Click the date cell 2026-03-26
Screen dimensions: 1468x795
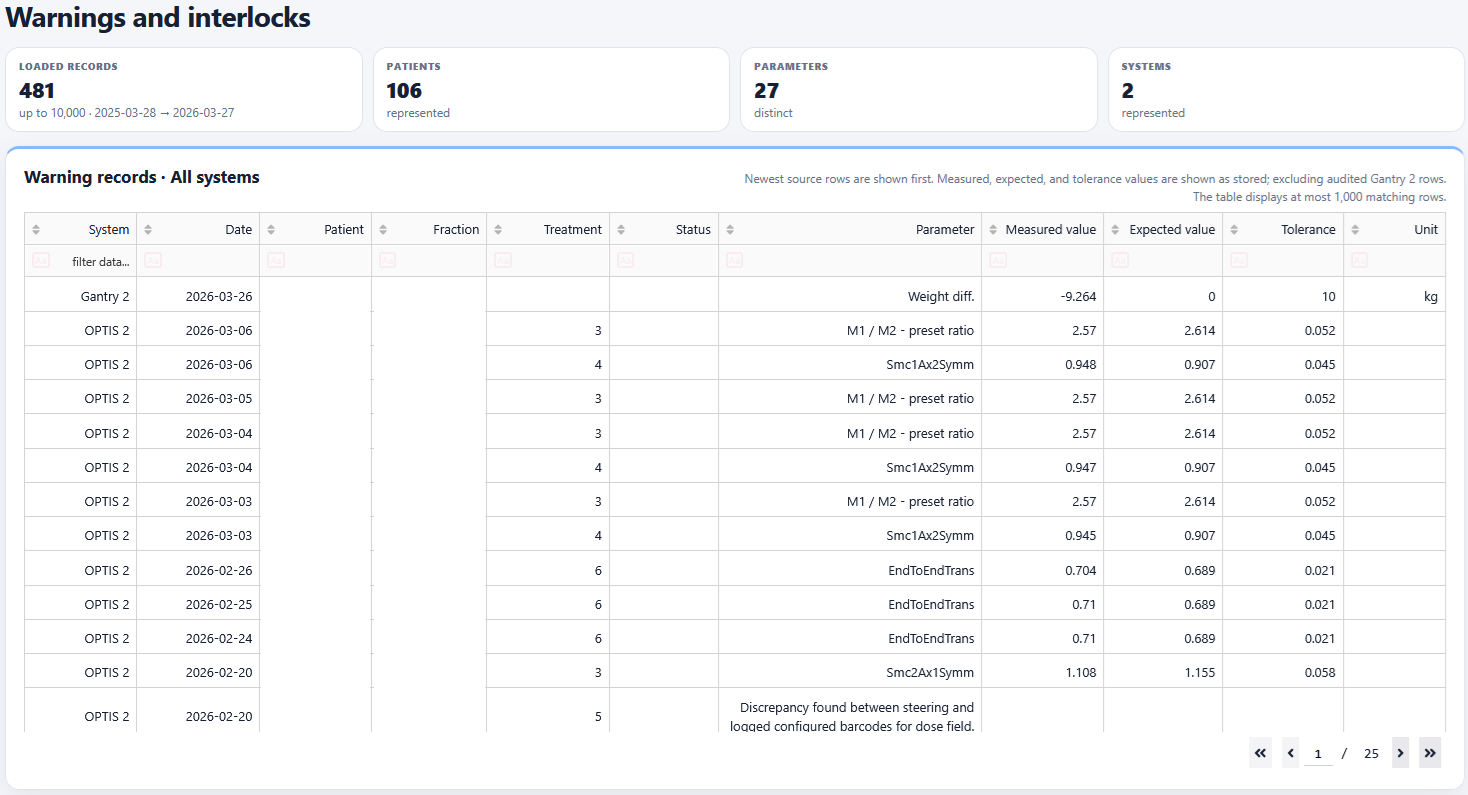(198, 296)
